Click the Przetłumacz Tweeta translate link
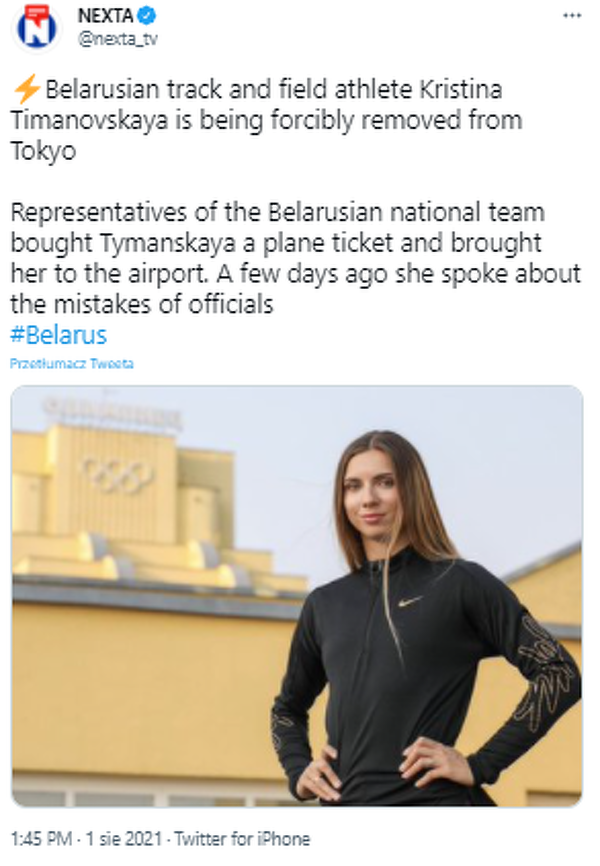Screen dimensions: 600x866 72,364
